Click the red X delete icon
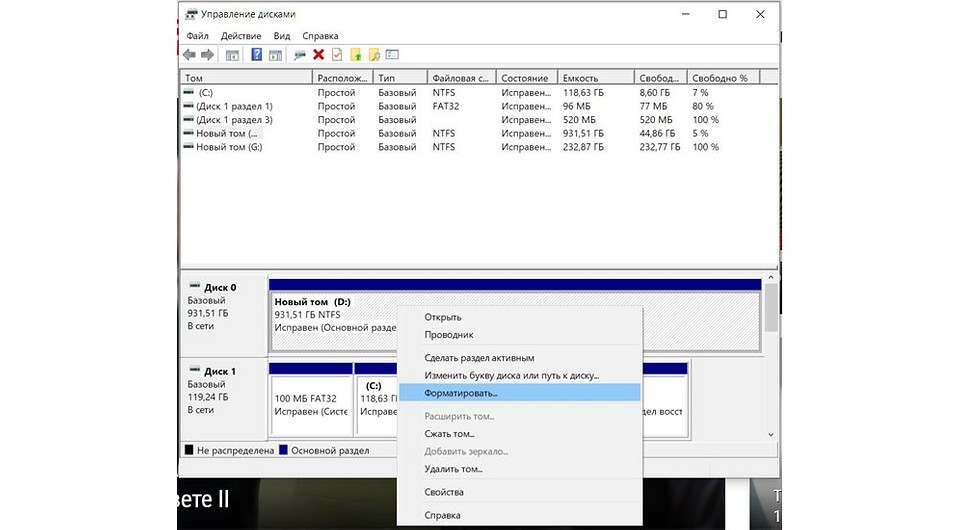 pyautogui.click(x=318, y=55)
